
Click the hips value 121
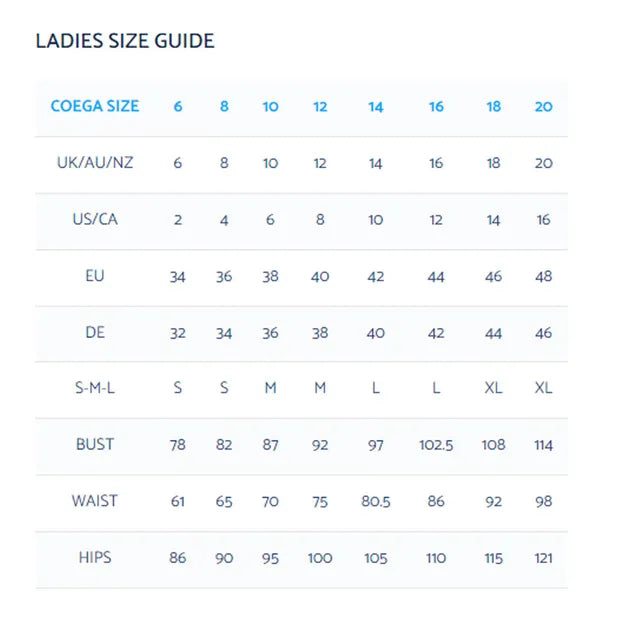[x=543, y=558]
